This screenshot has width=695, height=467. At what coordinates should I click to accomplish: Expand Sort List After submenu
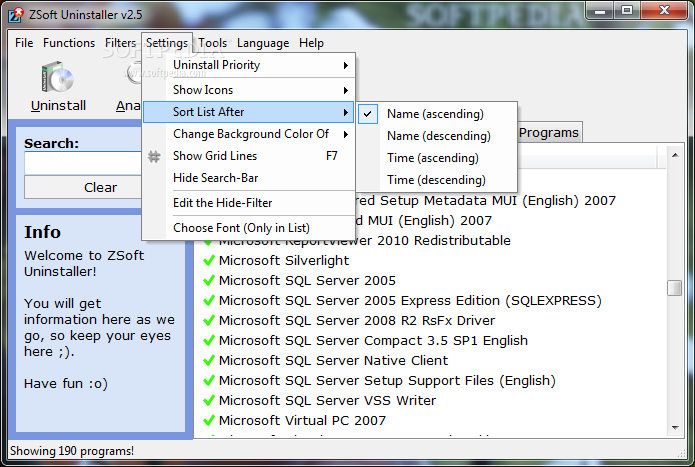point(248,112)
